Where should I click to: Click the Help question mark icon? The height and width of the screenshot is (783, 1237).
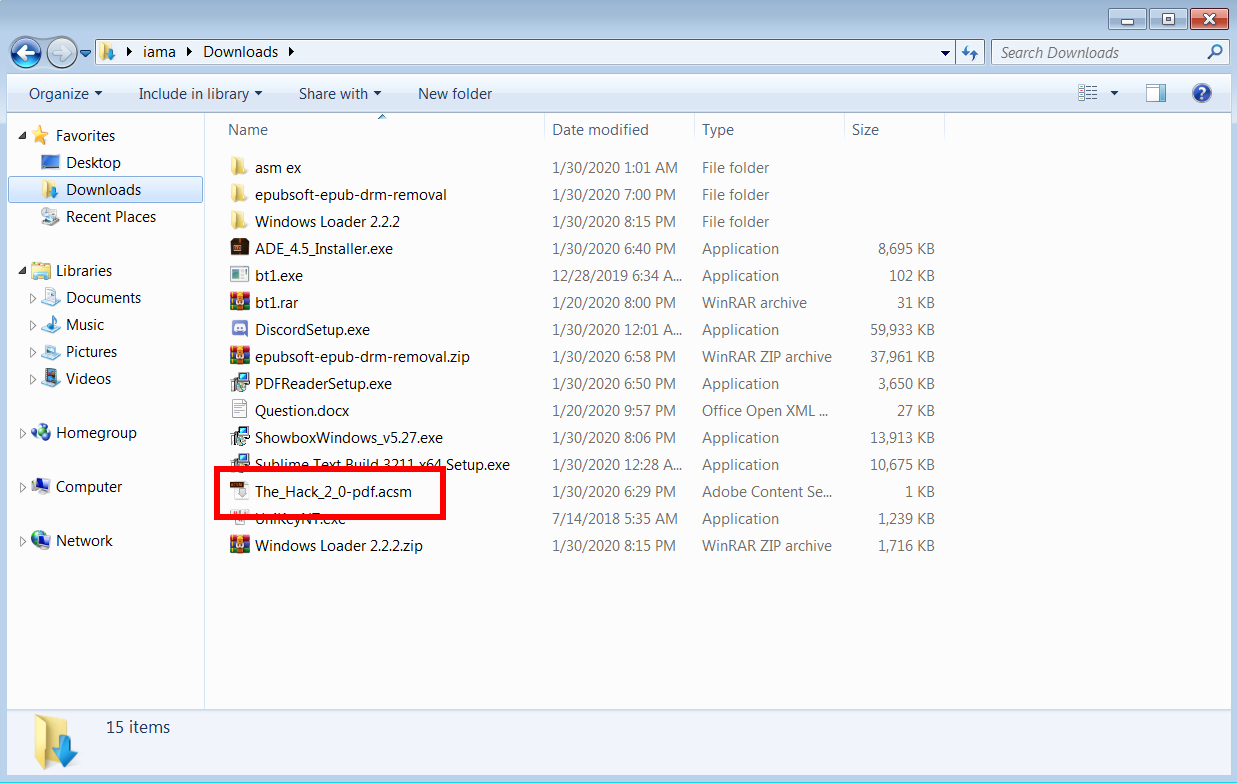[x=1202, y=93]
